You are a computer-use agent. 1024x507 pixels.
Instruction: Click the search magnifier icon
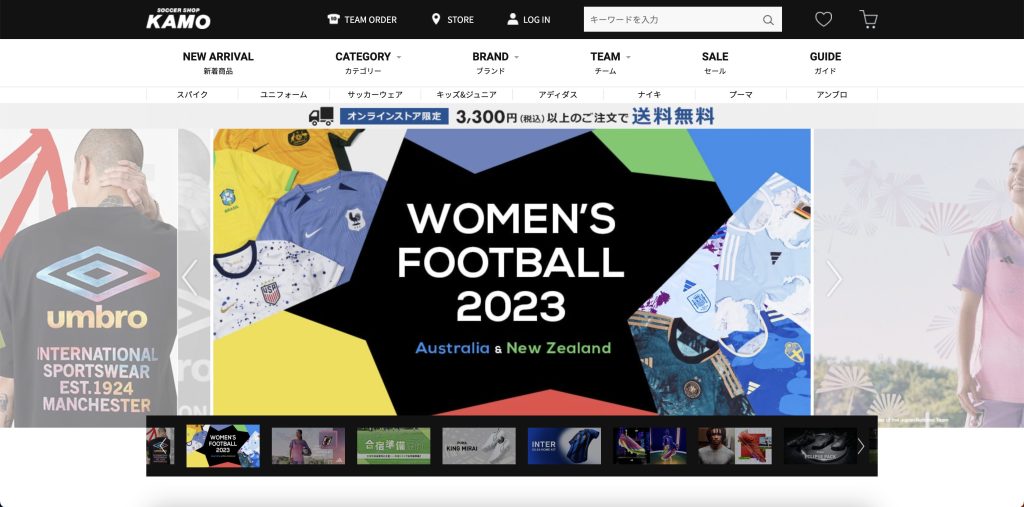768,20
